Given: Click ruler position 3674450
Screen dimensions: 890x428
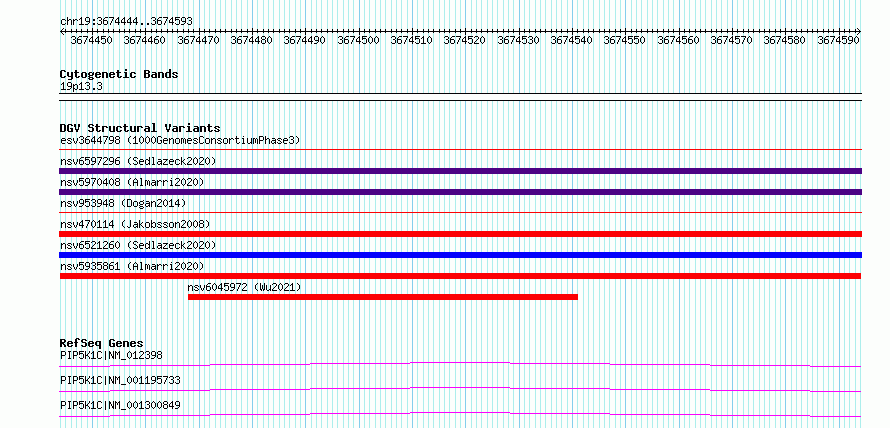Looking at the screenshot, I should pyautogui.click(x=91, y=40).
